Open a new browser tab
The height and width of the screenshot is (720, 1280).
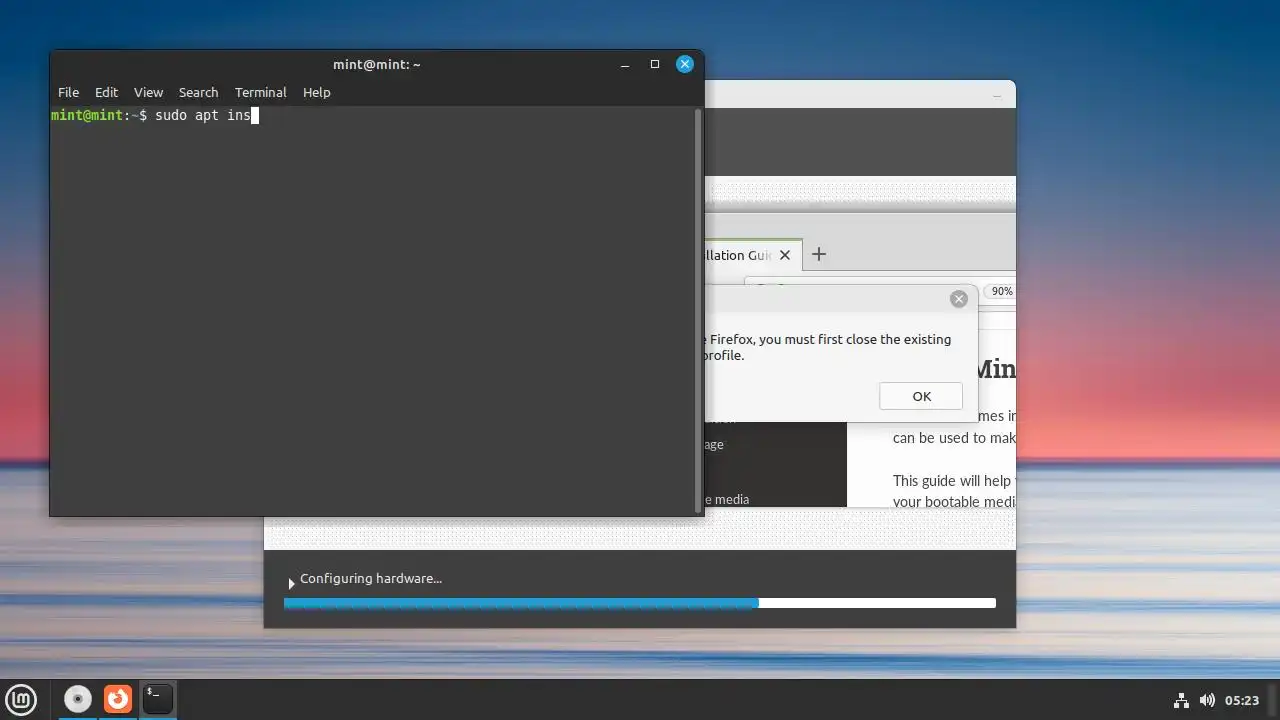[819, 254]
